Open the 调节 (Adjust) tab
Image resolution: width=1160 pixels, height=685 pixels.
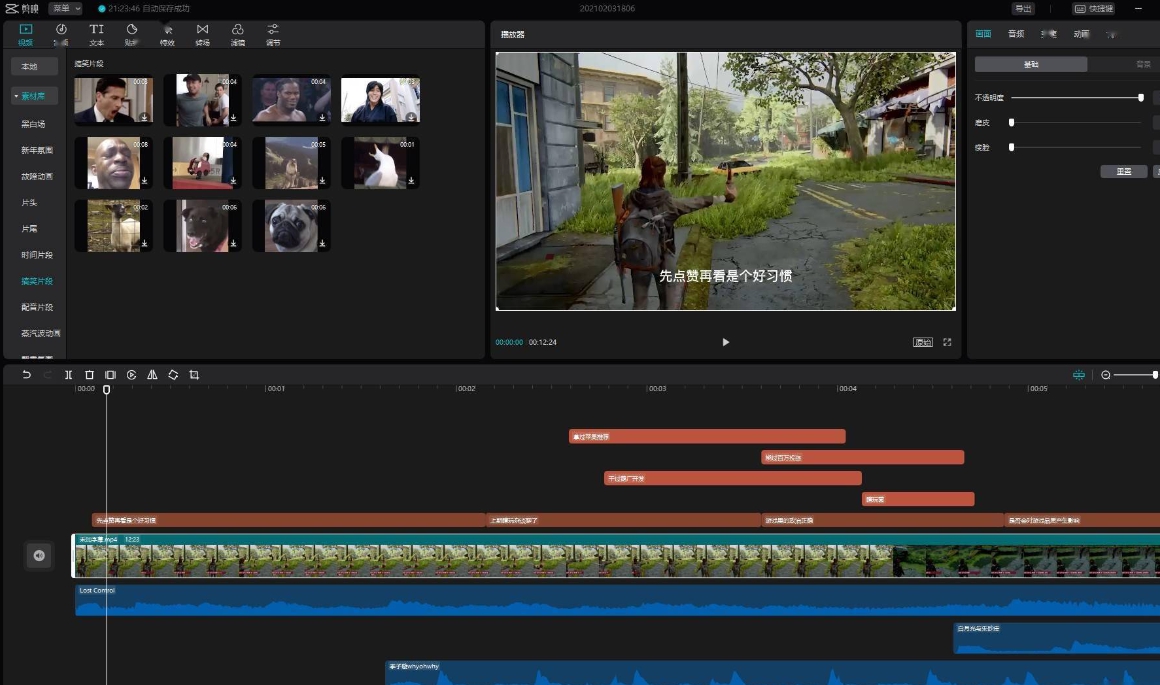pos(273,34)
